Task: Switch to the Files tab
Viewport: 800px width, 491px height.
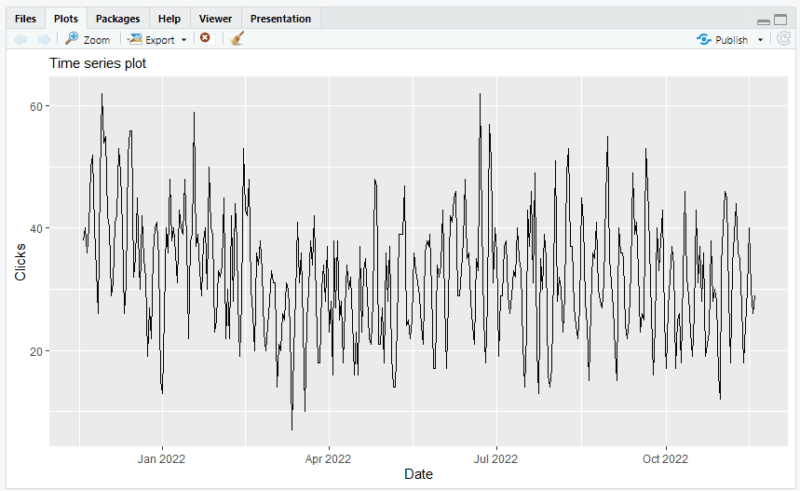Action: pyautogui.click(x=26, y=18)
